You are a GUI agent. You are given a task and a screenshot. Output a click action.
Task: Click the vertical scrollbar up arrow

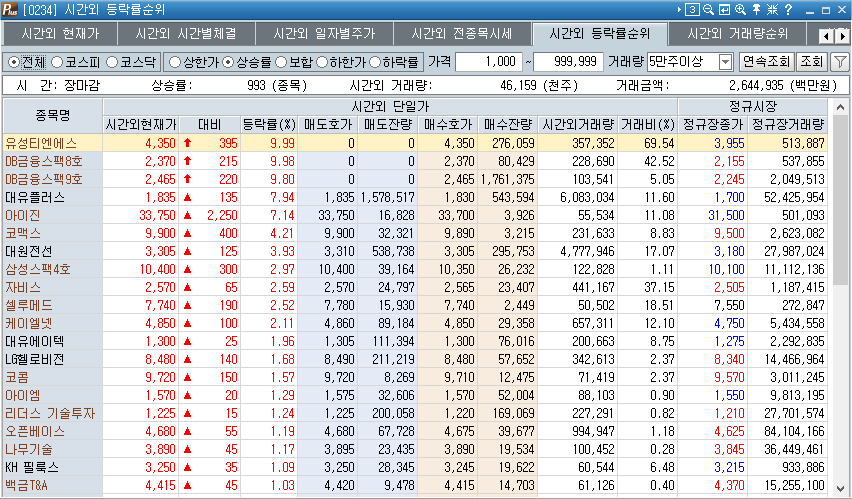(840, 107)
